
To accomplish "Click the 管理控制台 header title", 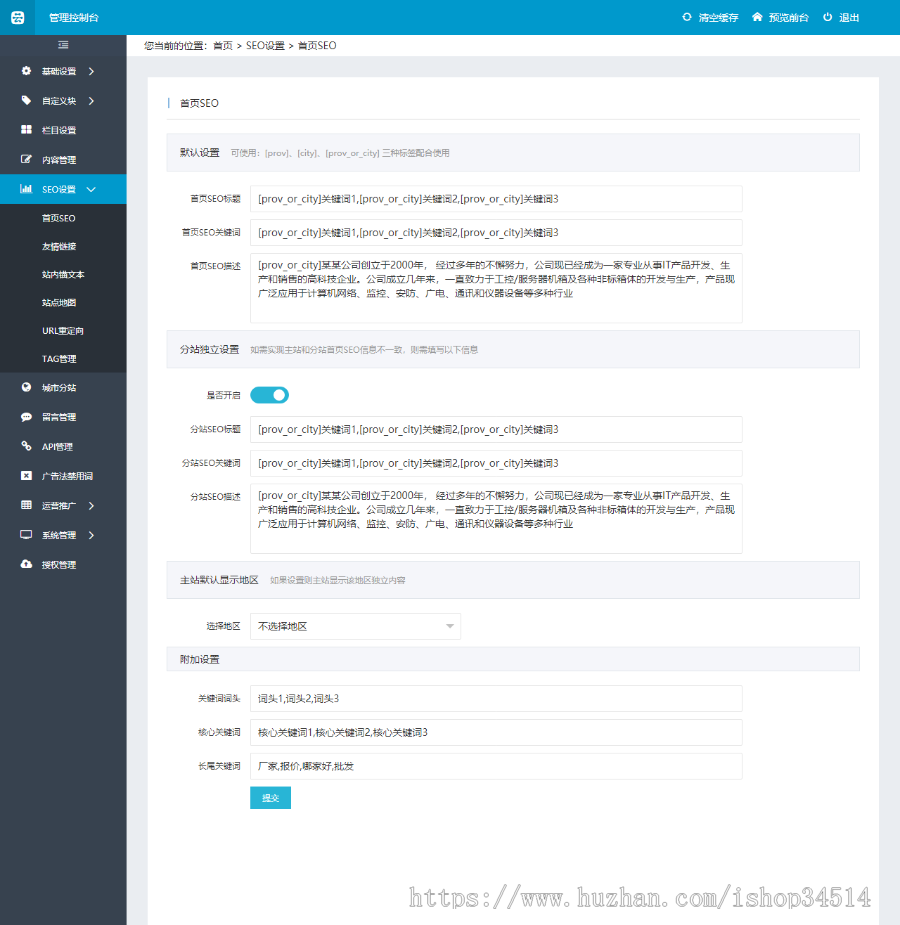I will tap(74, 18).
